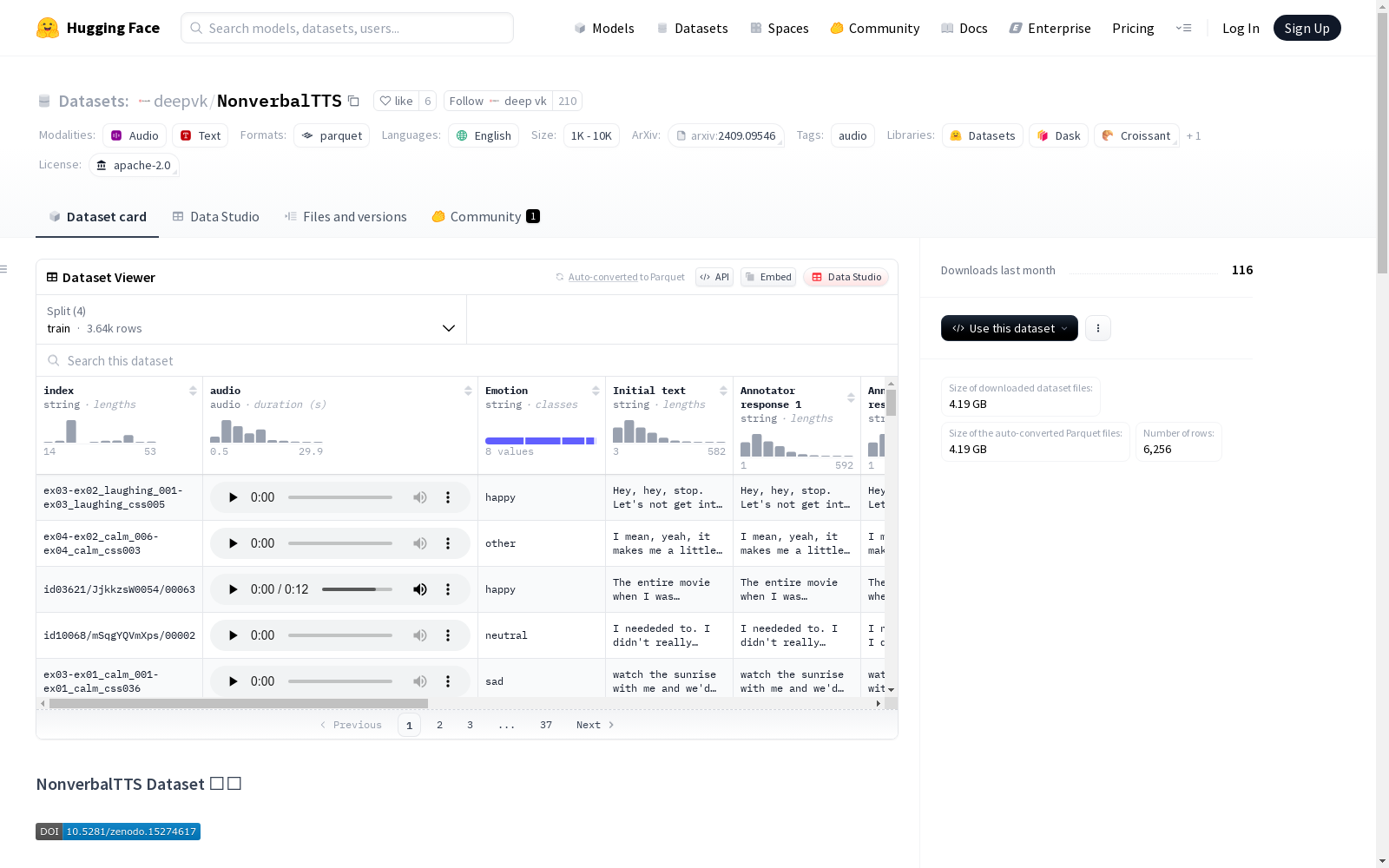Switch to the Data Studio tab
This screenshot has width=1389, height=868.
[215, 217]
